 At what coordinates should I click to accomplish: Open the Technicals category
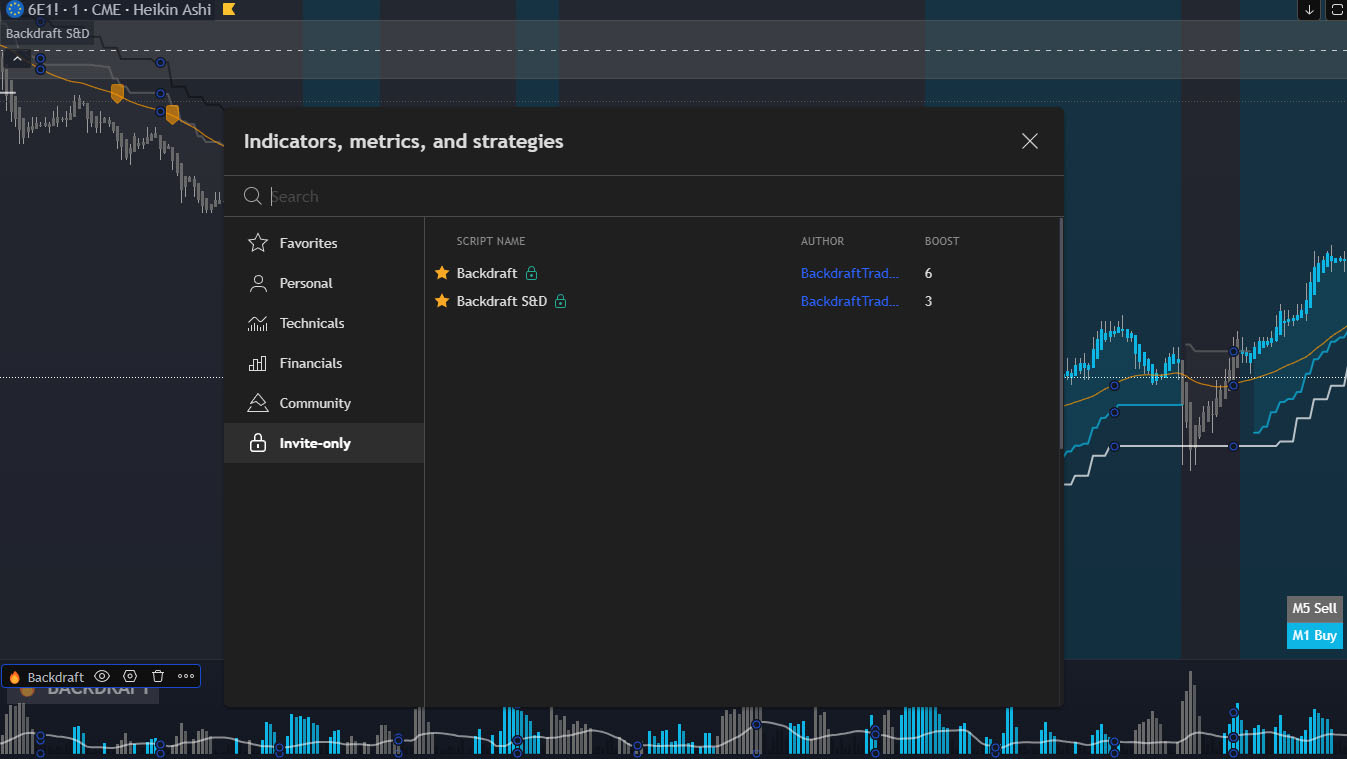click(324, 323)
